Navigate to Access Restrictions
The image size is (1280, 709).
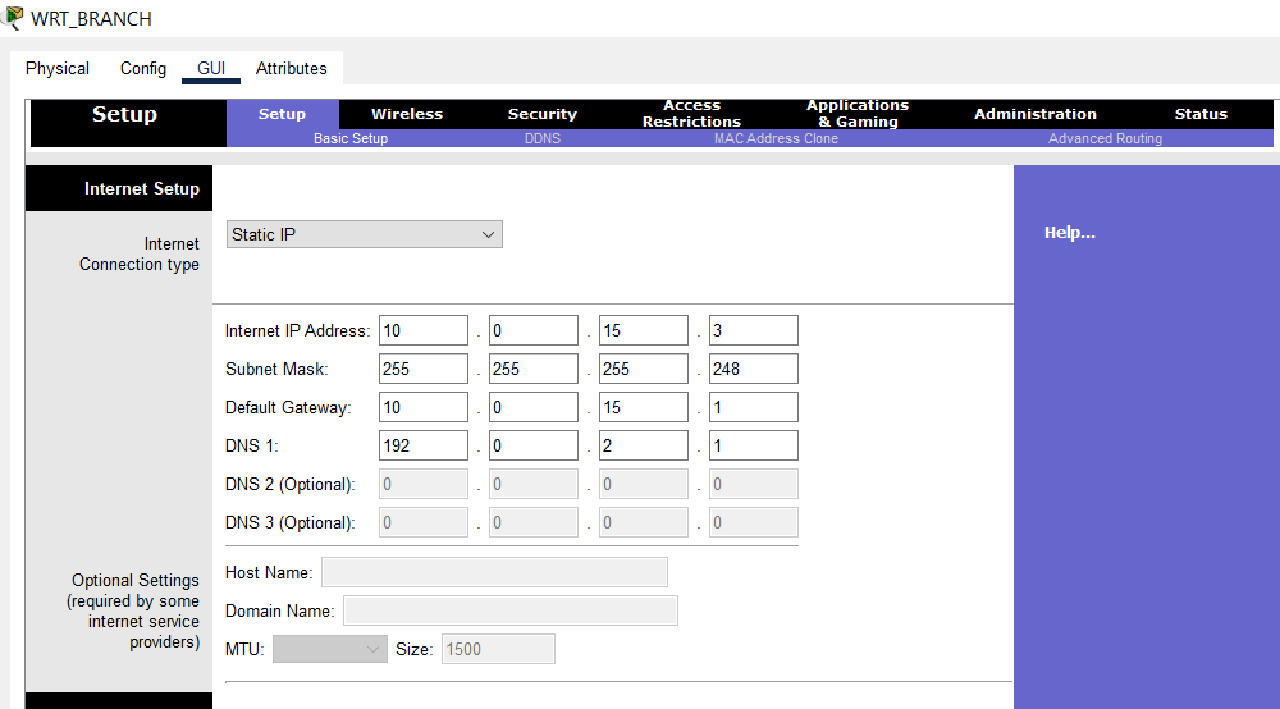pyautogui.click(x=691, y=112)
